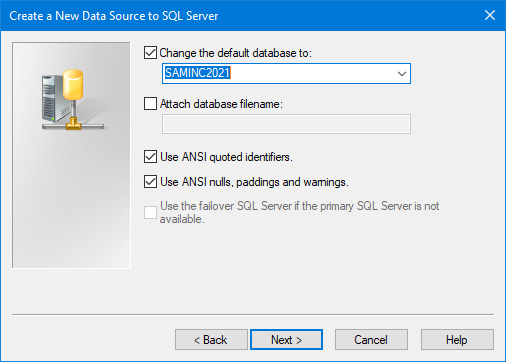Cancel the data source wizard
Screen dimensions: 506x362
(371, 340)
